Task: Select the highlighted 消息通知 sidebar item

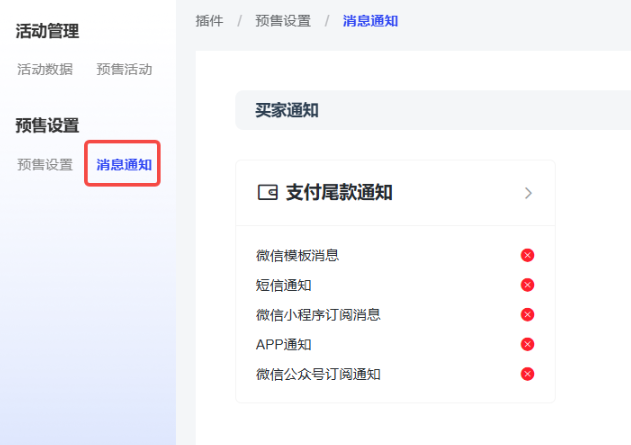Action: pos(124,165)
